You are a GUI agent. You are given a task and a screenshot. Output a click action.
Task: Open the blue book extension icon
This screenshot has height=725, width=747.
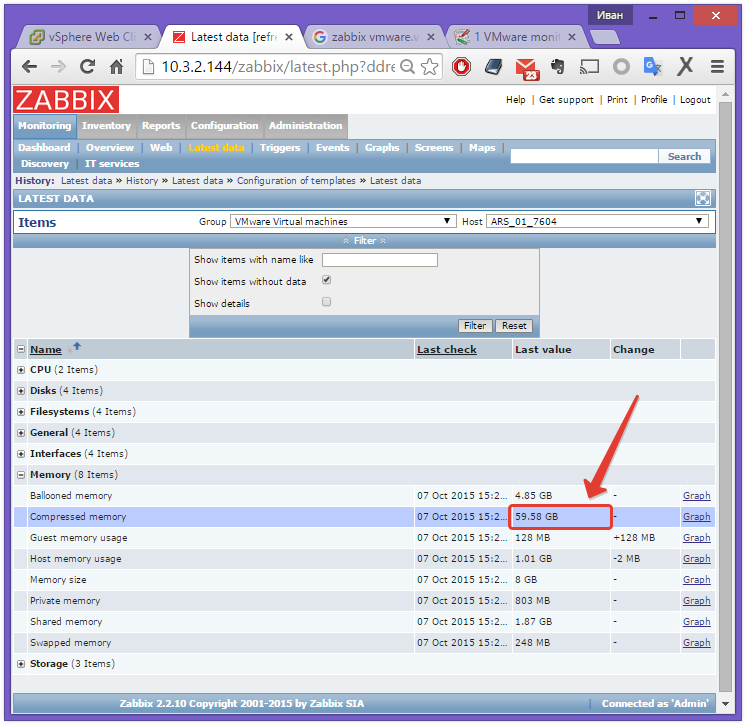click(x=493, y=67)
